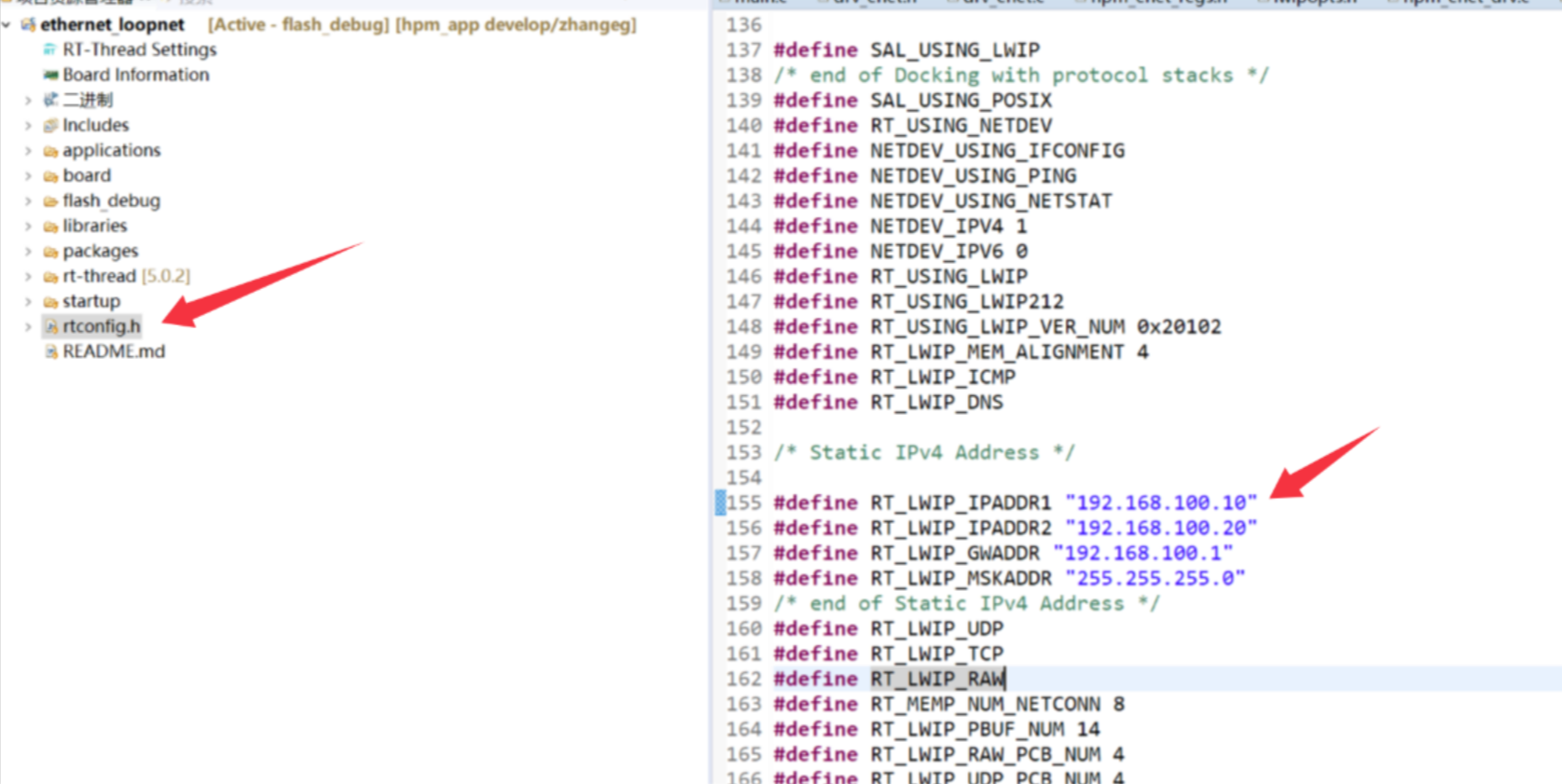Click NETDEV_USING_NETSTAT on line 143
The image size is (1562, 784).
tap(991, 200)
